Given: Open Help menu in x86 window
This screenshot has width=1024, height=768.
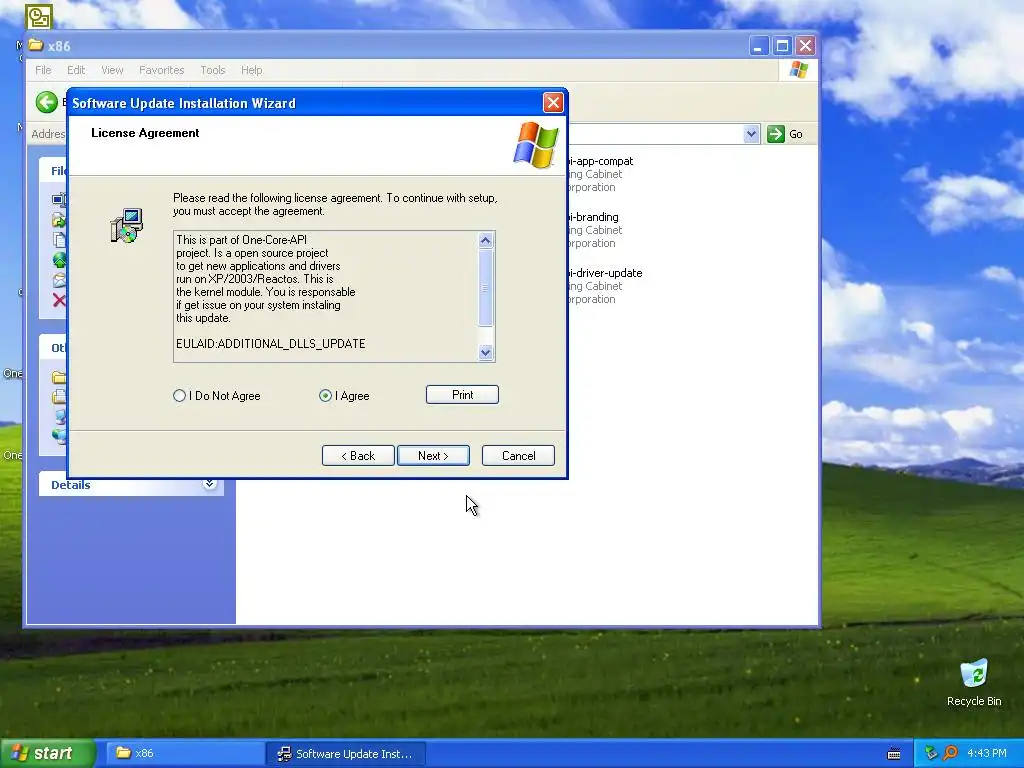Looking at the screenshot, I should (x=251, y=70).
